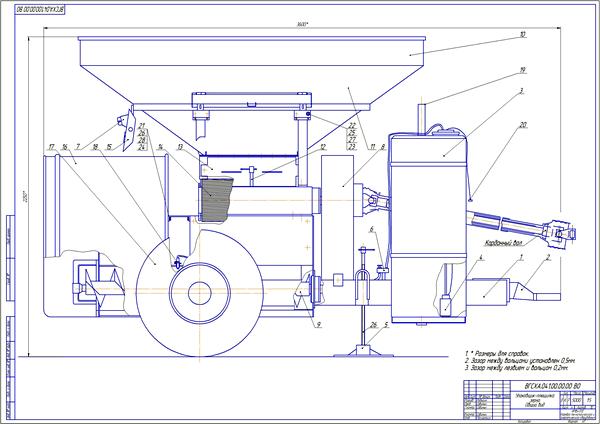Click callout 23 in the stacked labels

(x=352, y=147)
